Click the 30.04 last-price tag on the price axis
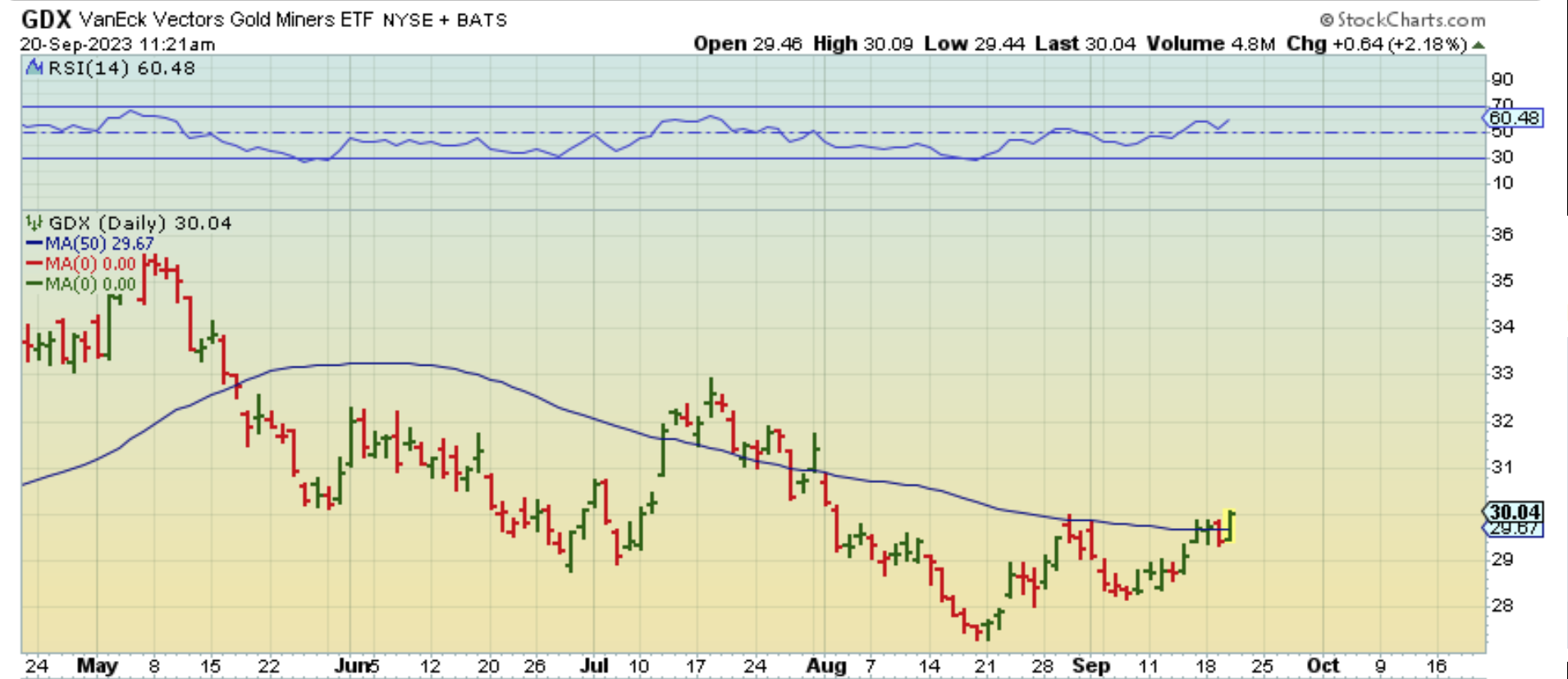This screenshot has height=679, width=1568. (1515, 512)
